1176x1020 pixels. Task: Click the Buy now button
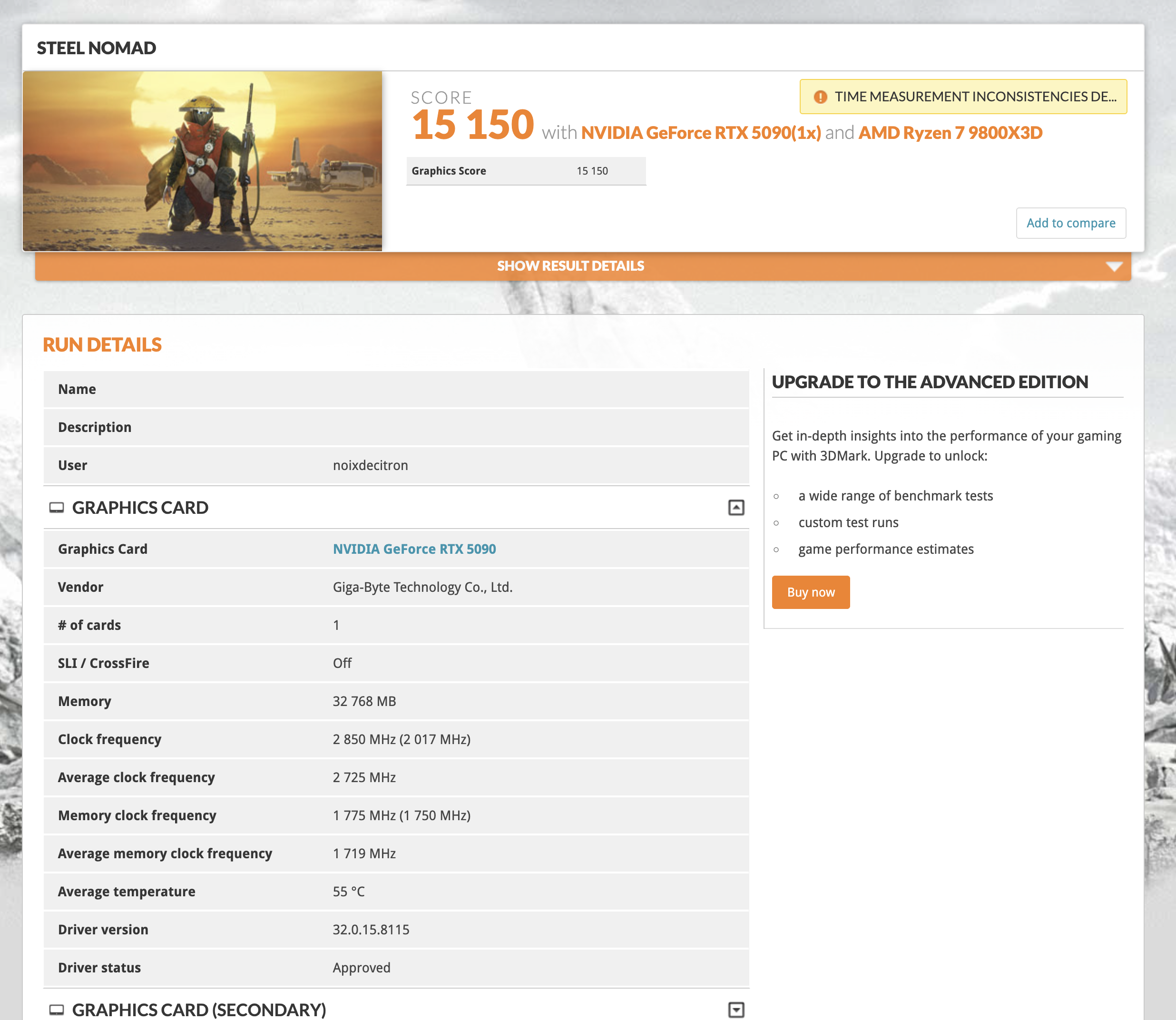(811, 592)
